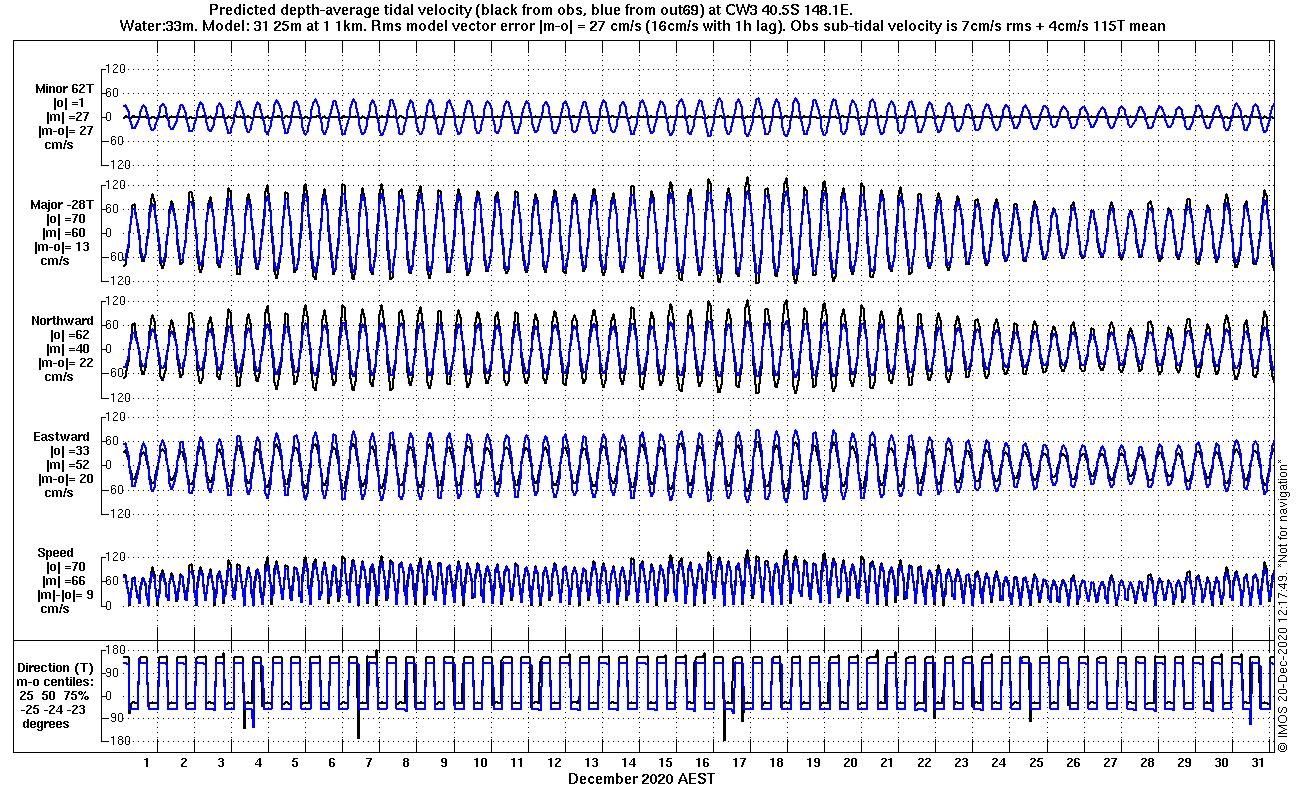The width and height of the screenshot is (1300, 800).
Task: Click x-axis tick label '10'
Action: [x=480, y=763]
